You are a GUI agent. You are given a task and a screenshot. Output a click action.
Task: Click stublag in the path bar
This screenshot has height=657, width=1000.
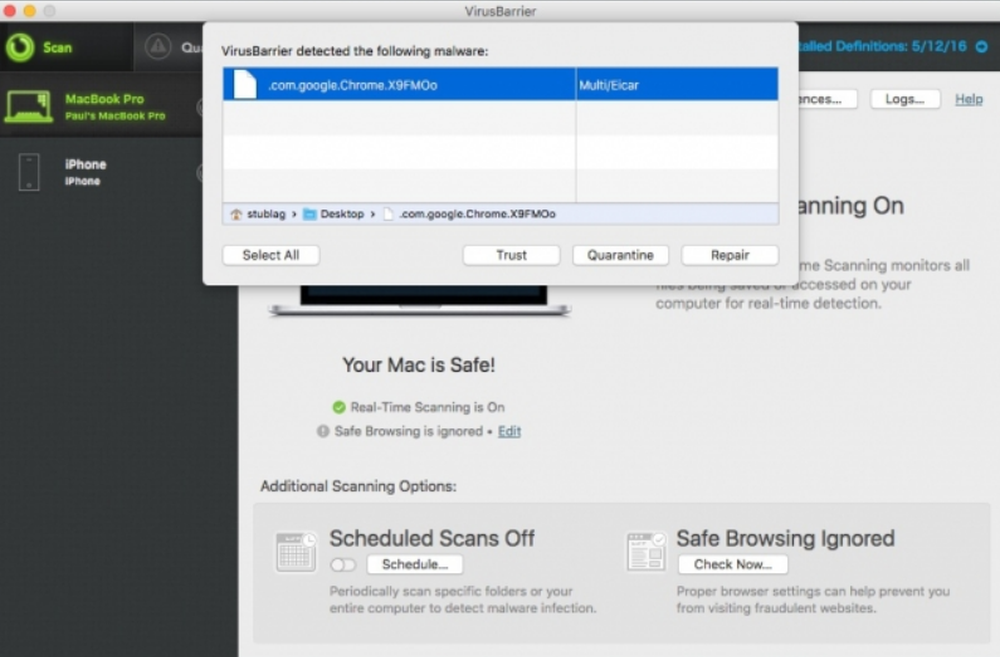(x=266, y=214)
